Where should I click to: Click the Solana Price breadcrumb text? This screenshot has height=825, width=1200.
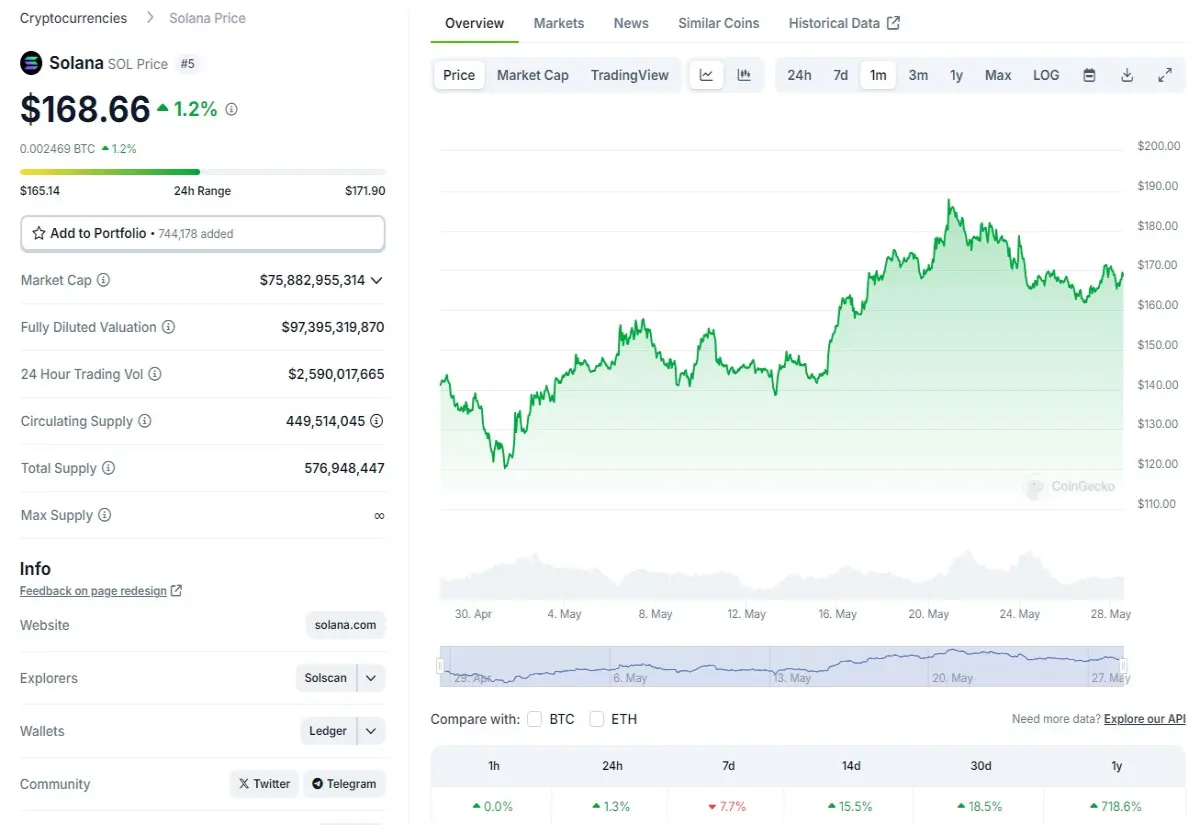click(207, 18)
